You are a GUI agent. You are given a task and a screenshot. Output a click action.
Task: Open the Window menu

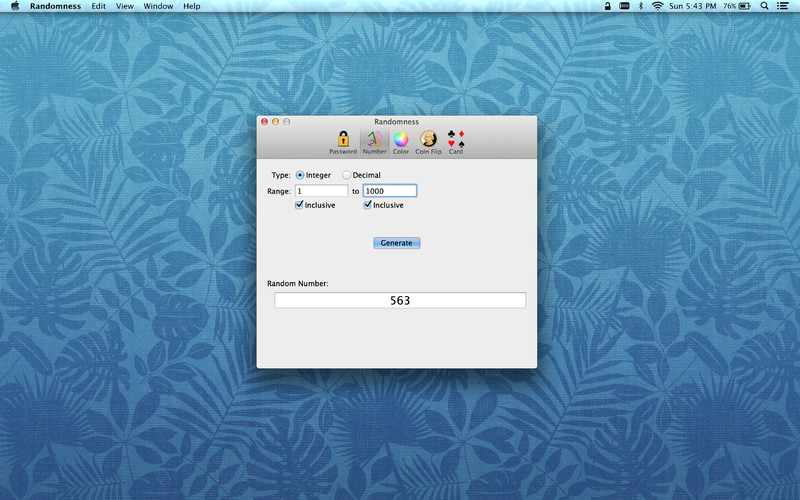pos(158,6)
